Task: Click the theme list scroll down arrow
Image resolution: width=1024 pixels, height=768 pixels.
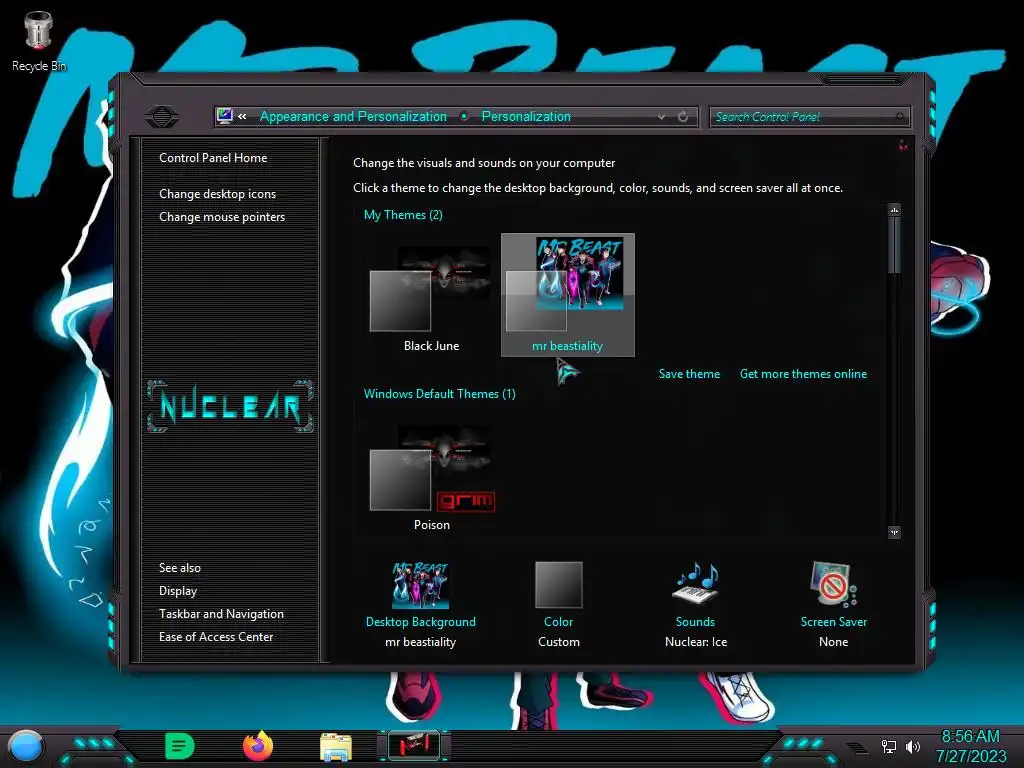Action: 895,532
